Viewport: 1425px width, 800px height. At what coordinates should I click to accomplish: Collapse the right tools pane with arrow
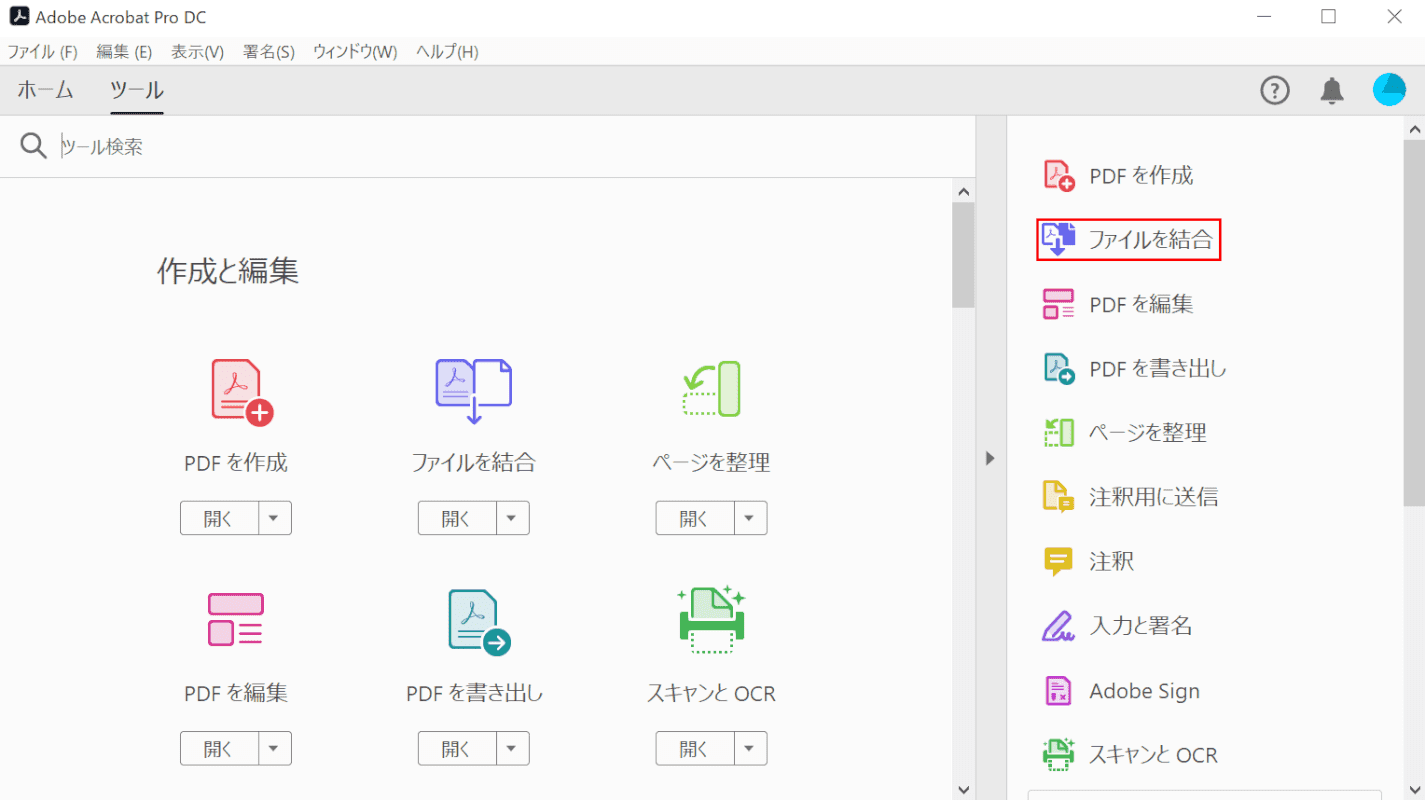(x=990, y=458)
